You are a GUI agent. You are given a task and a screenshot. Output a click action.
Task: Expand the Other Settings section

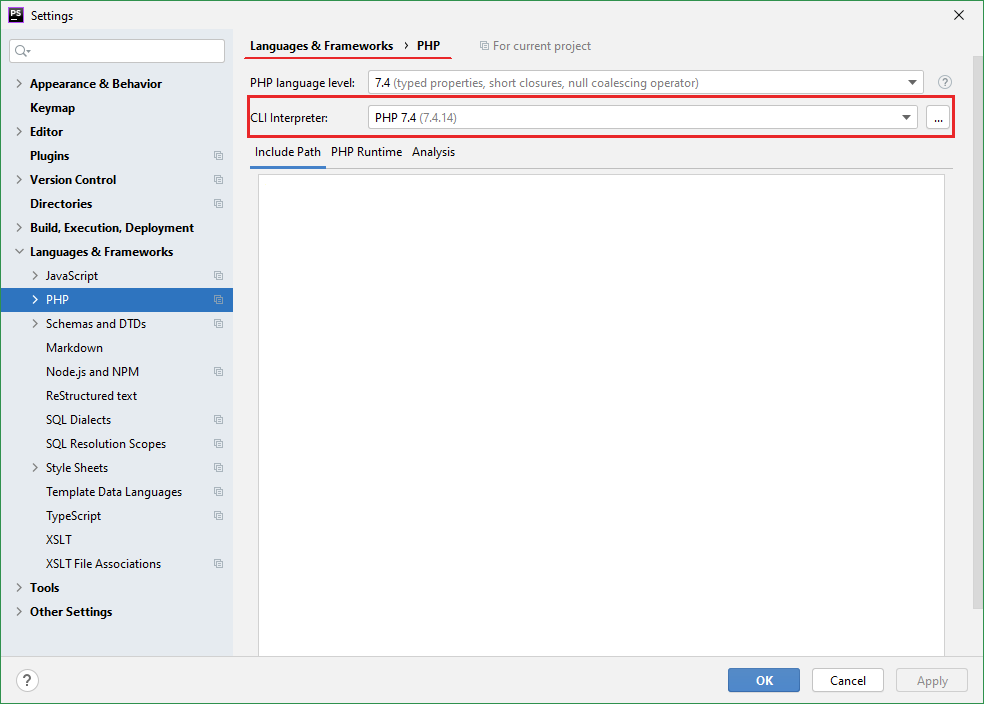pyautogui.click(x=19, y=612)
